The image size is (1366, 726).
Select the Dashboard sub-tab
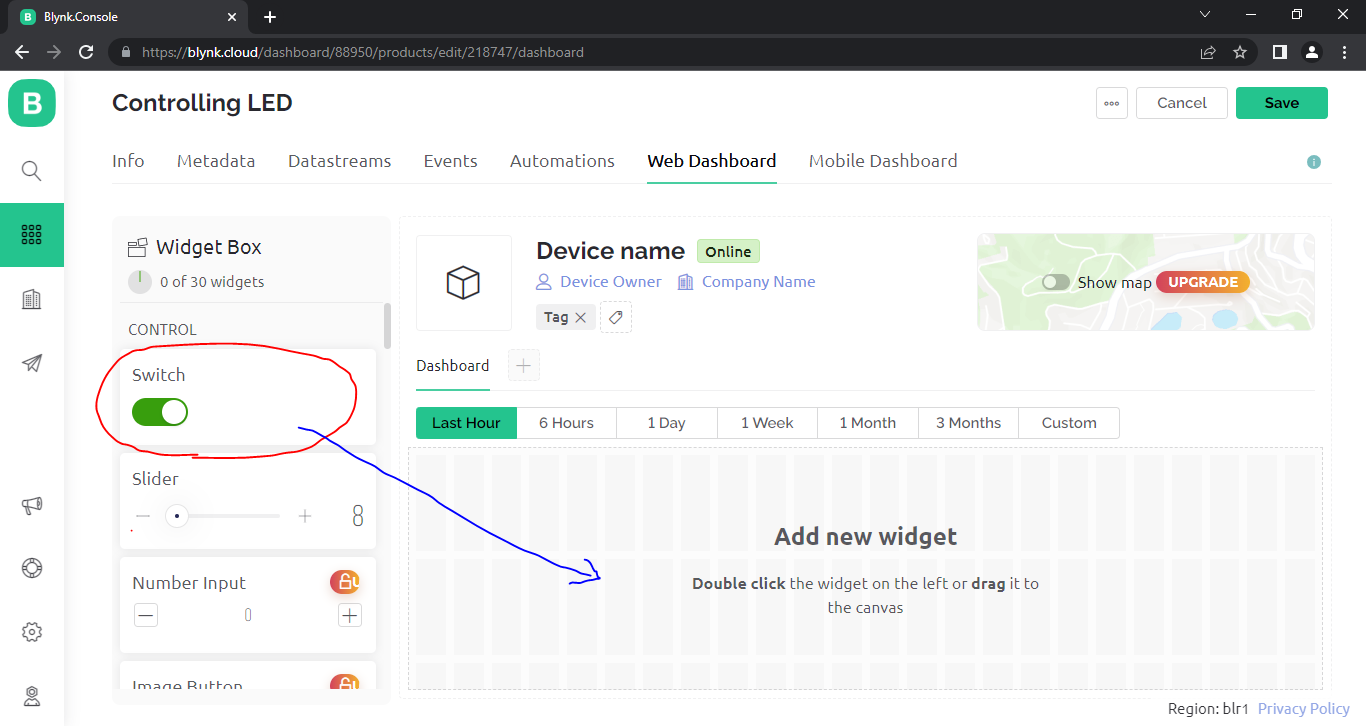[x=453, y=366]
